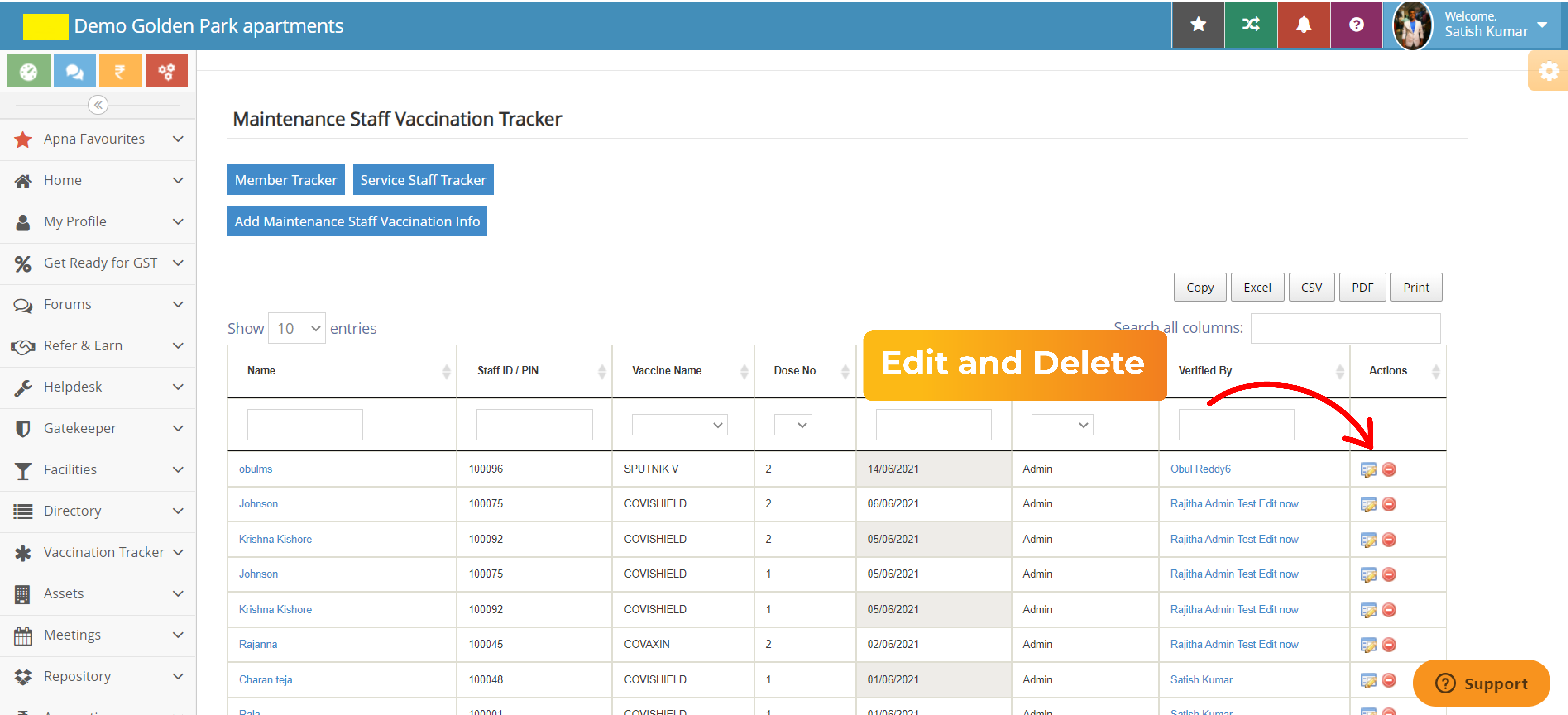Open the Rajanna name link
Image resolution: width=1568 pixels, height=715 pixels.
(258, 644)
